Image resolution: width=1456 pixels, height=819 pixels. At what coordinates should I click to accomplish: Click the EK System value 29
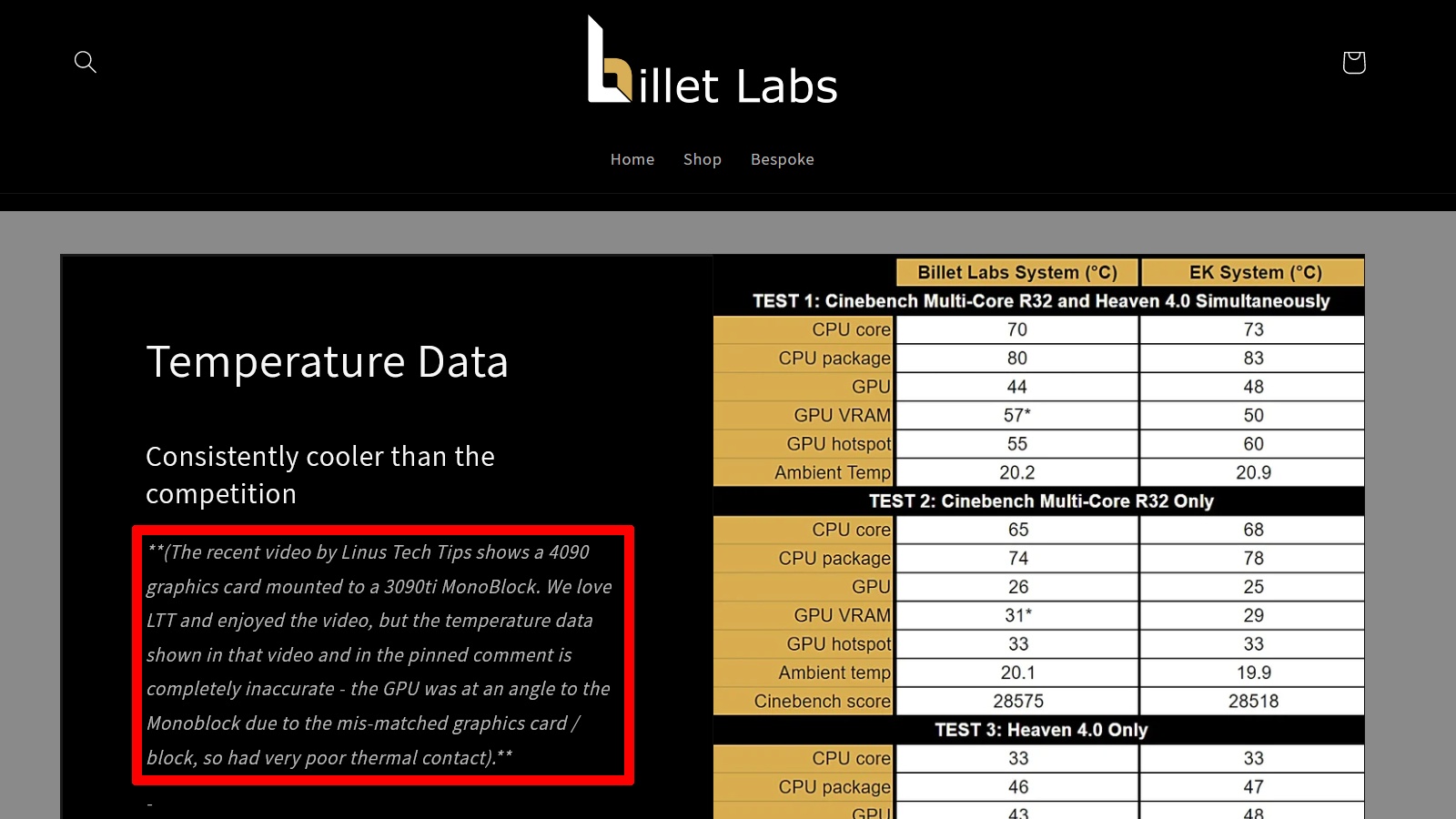[x=1254, y=616]
